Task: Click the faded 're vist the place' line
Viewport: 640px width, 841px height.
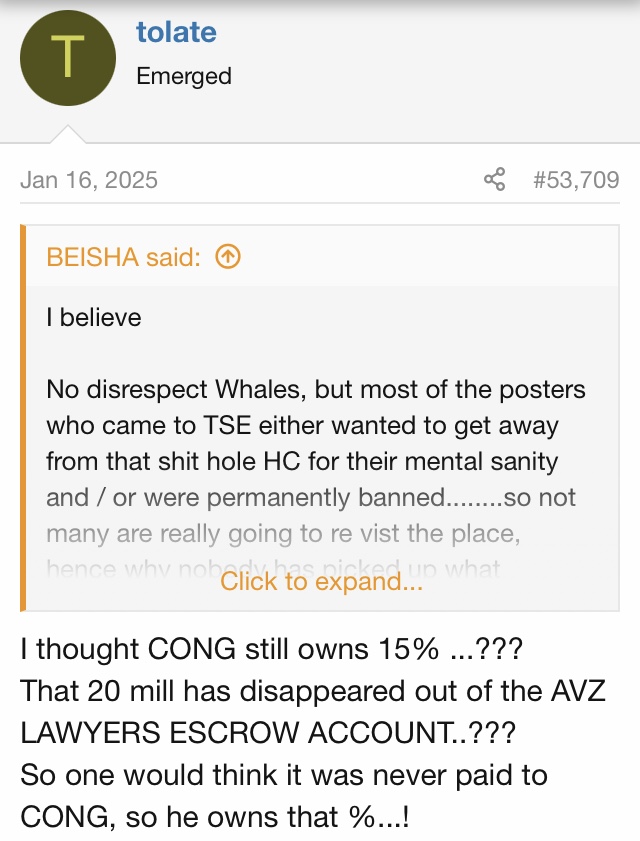Action: (283, 534)
